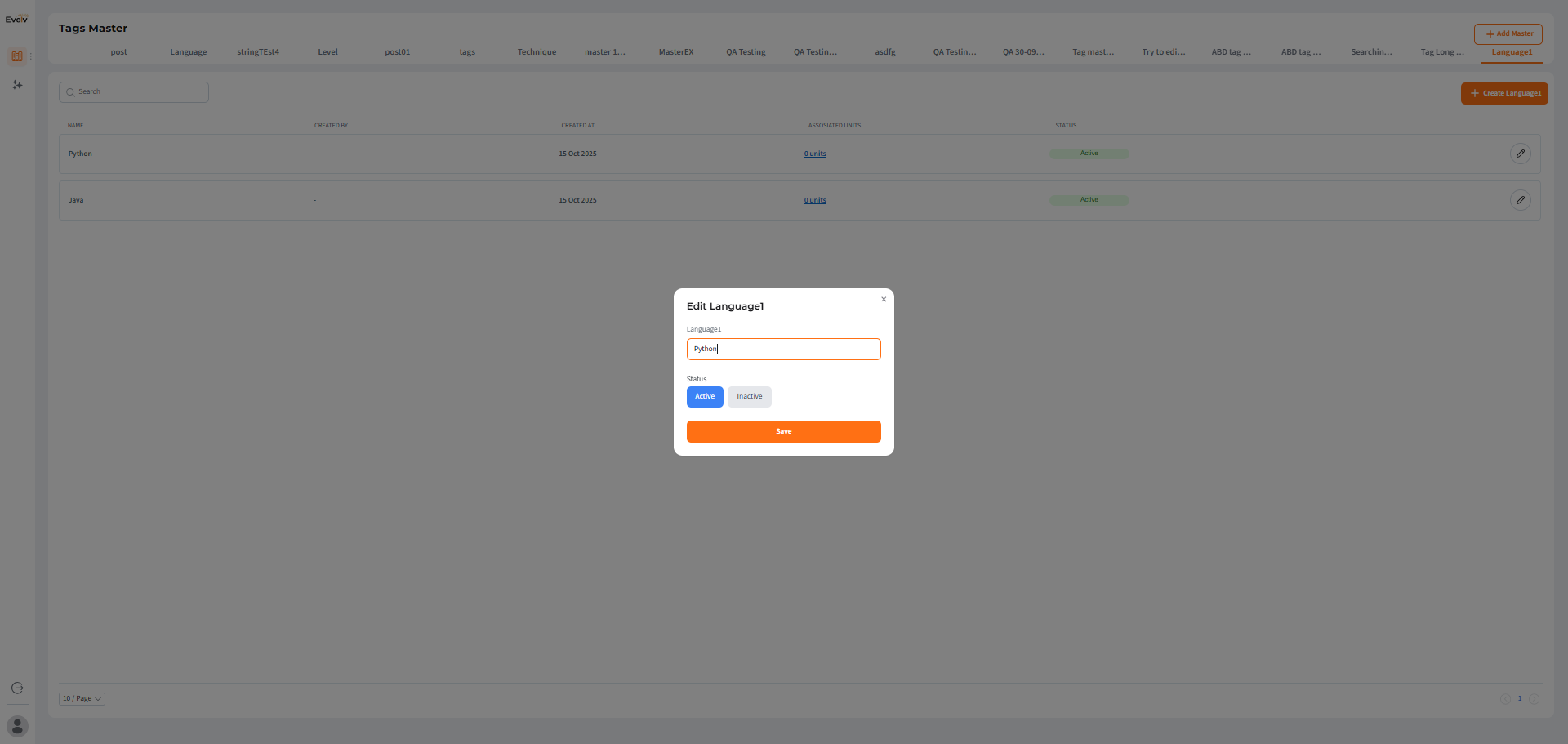1568x744 pixels.
Task: Click the edit pencil for Python row
Action: coord(1520,154)
